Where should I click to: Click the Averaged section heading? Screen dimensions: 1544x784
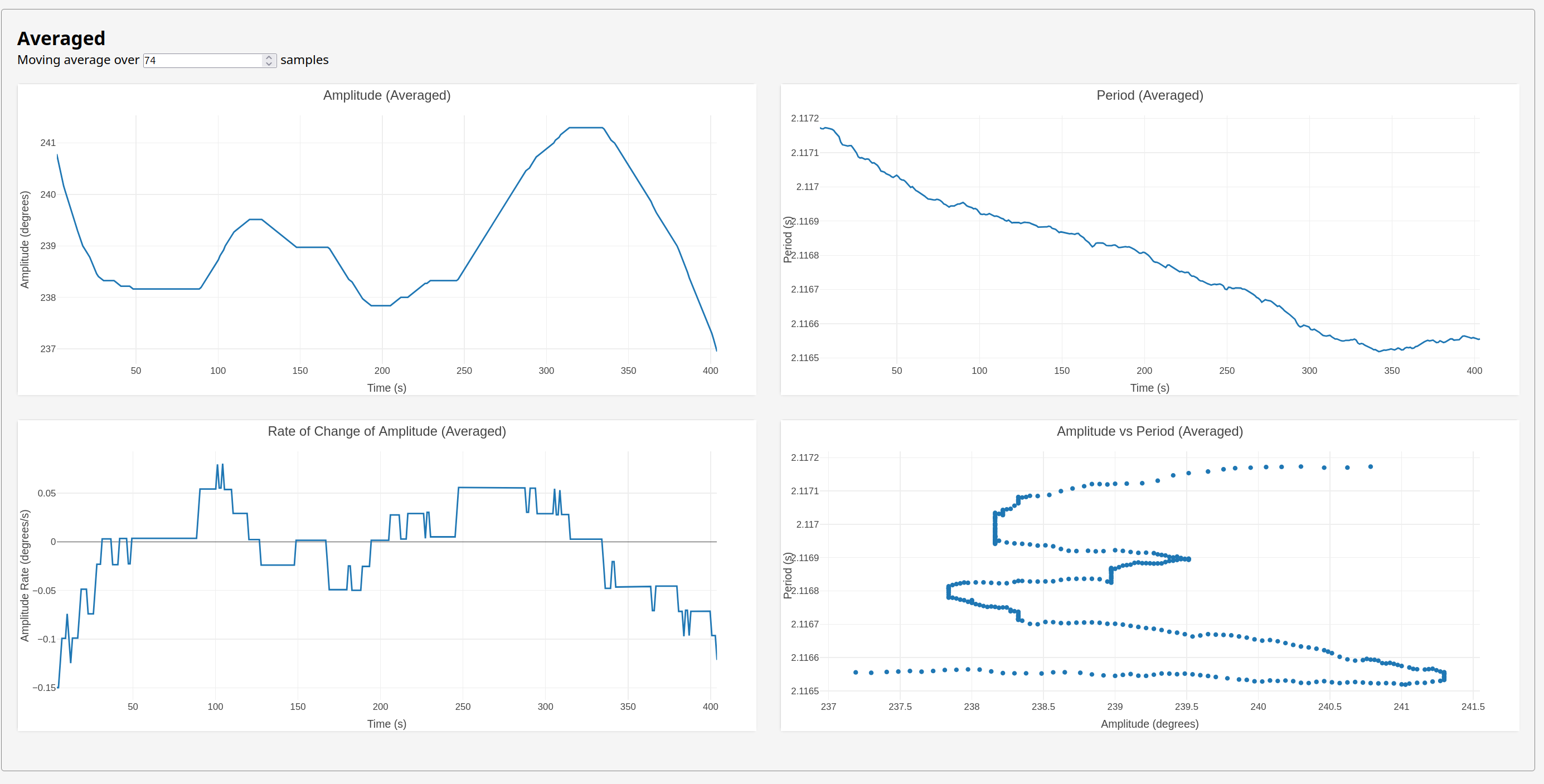pos(61,38)
